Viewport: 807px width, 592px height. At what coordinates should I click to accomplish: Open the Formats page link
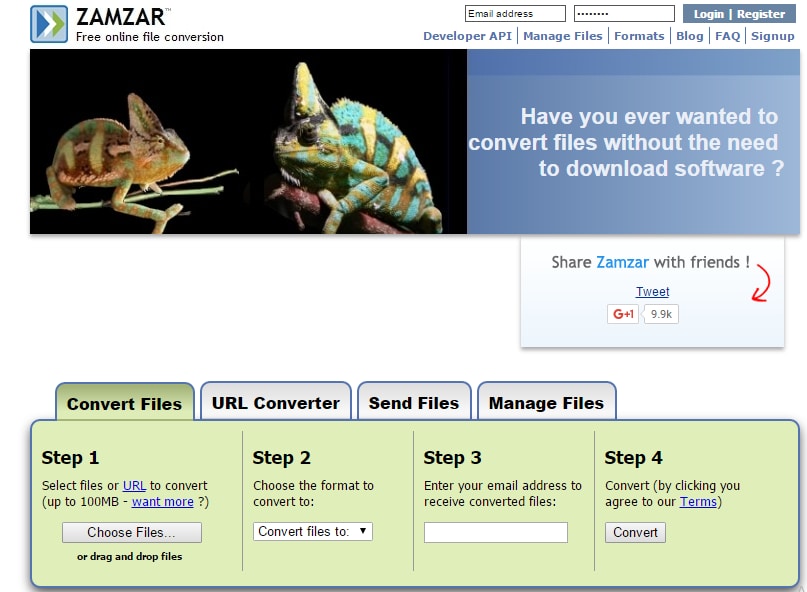tap(639, 36)
